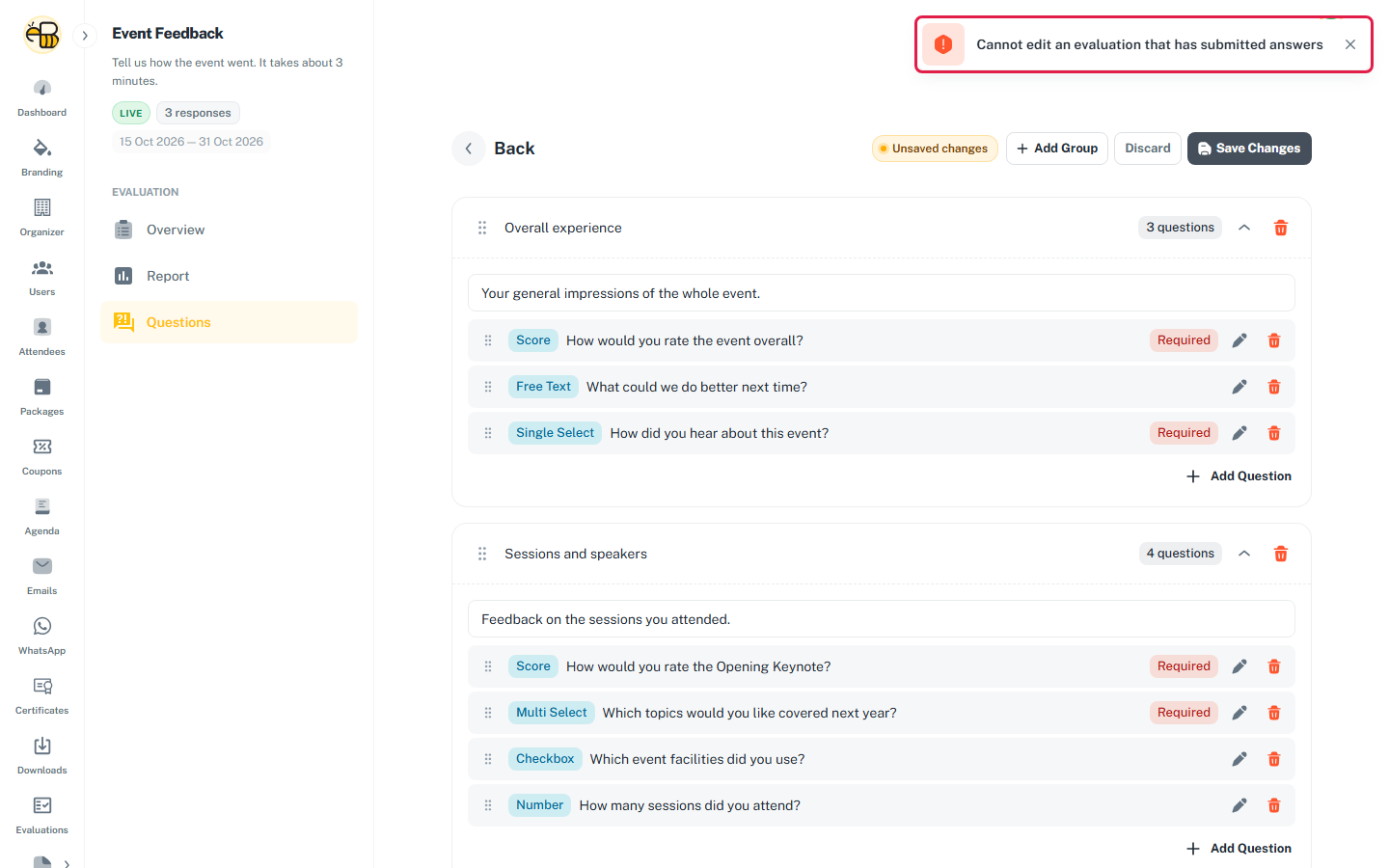Select the Questions tab
The width and height of the screenshot is (1389, 868).
click(229, 322)
